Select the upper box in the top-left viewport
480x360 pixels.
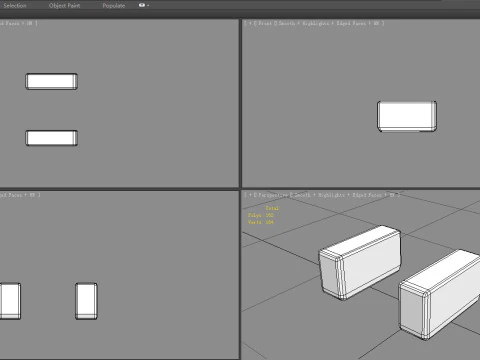(x=51, y=81)
